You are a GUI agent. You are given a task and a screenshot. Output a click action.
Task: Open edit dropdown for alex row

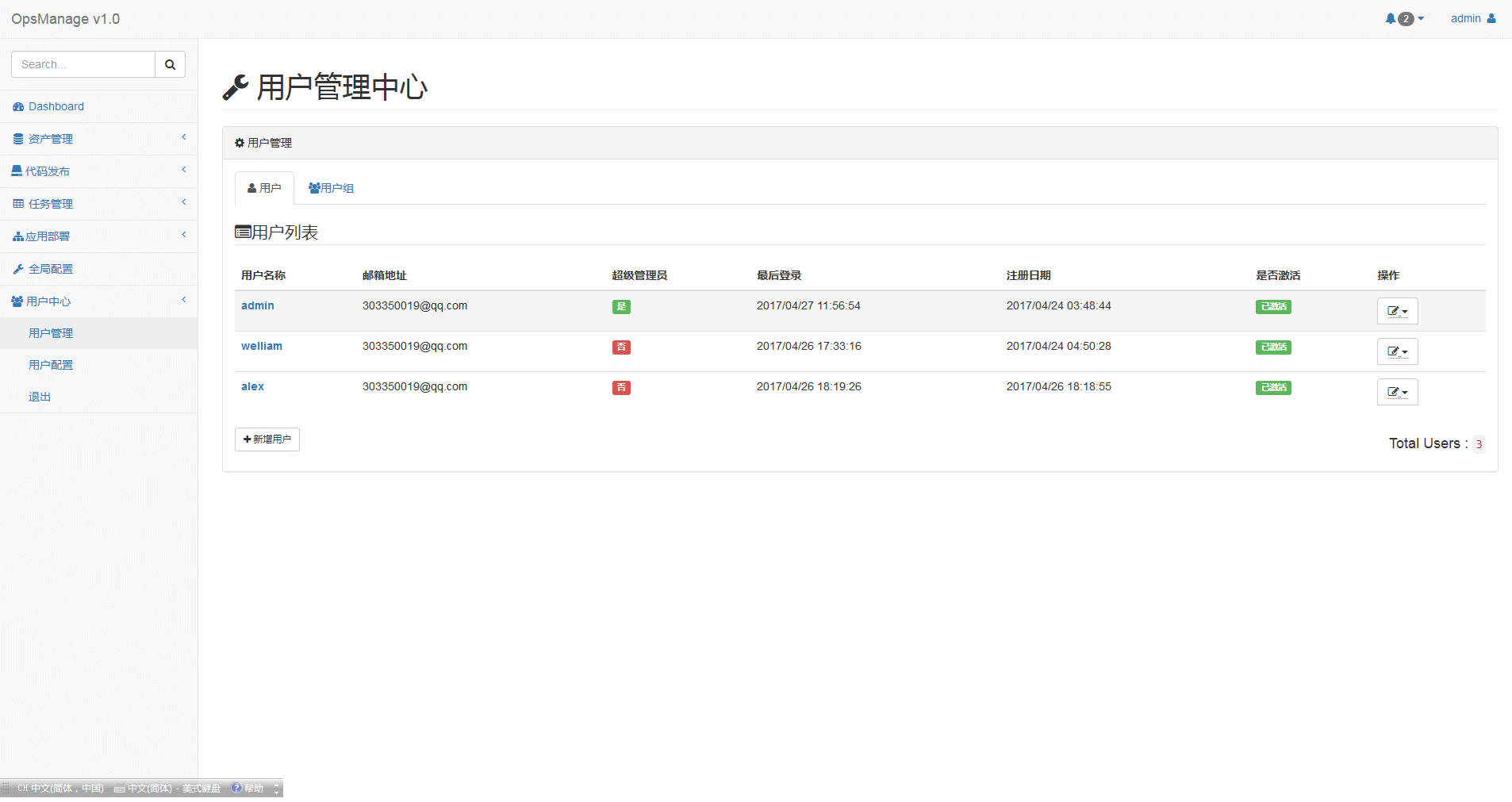click(x=1397, y=392)
